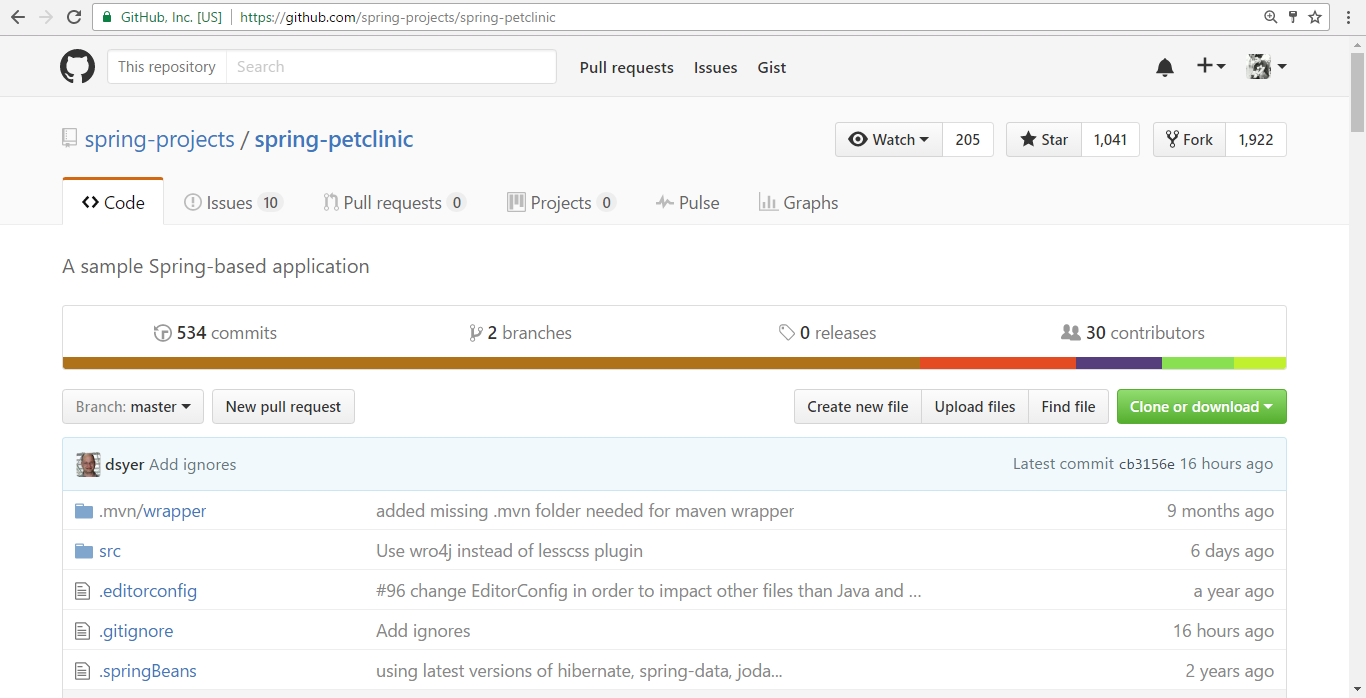Switch to repository Pull requests tab
Screen dimensions: 1366x698
(x=394, y=202)
